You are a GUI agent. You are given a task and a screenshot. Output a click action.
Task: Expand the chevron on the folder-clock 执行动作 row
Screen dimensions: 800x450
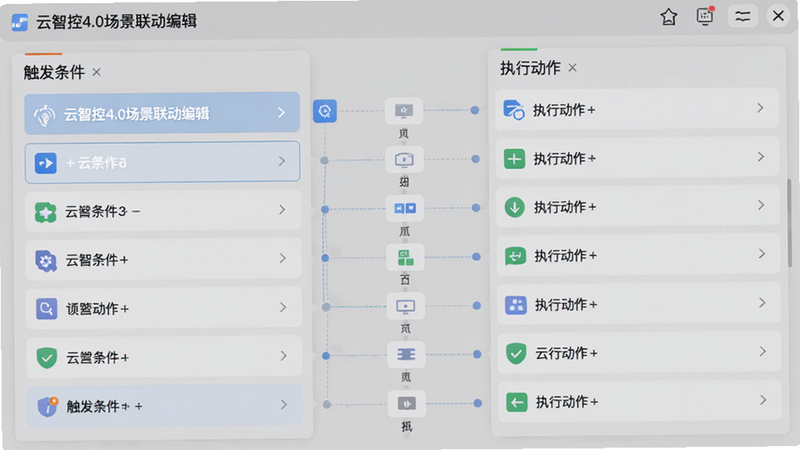click(760, 108)
